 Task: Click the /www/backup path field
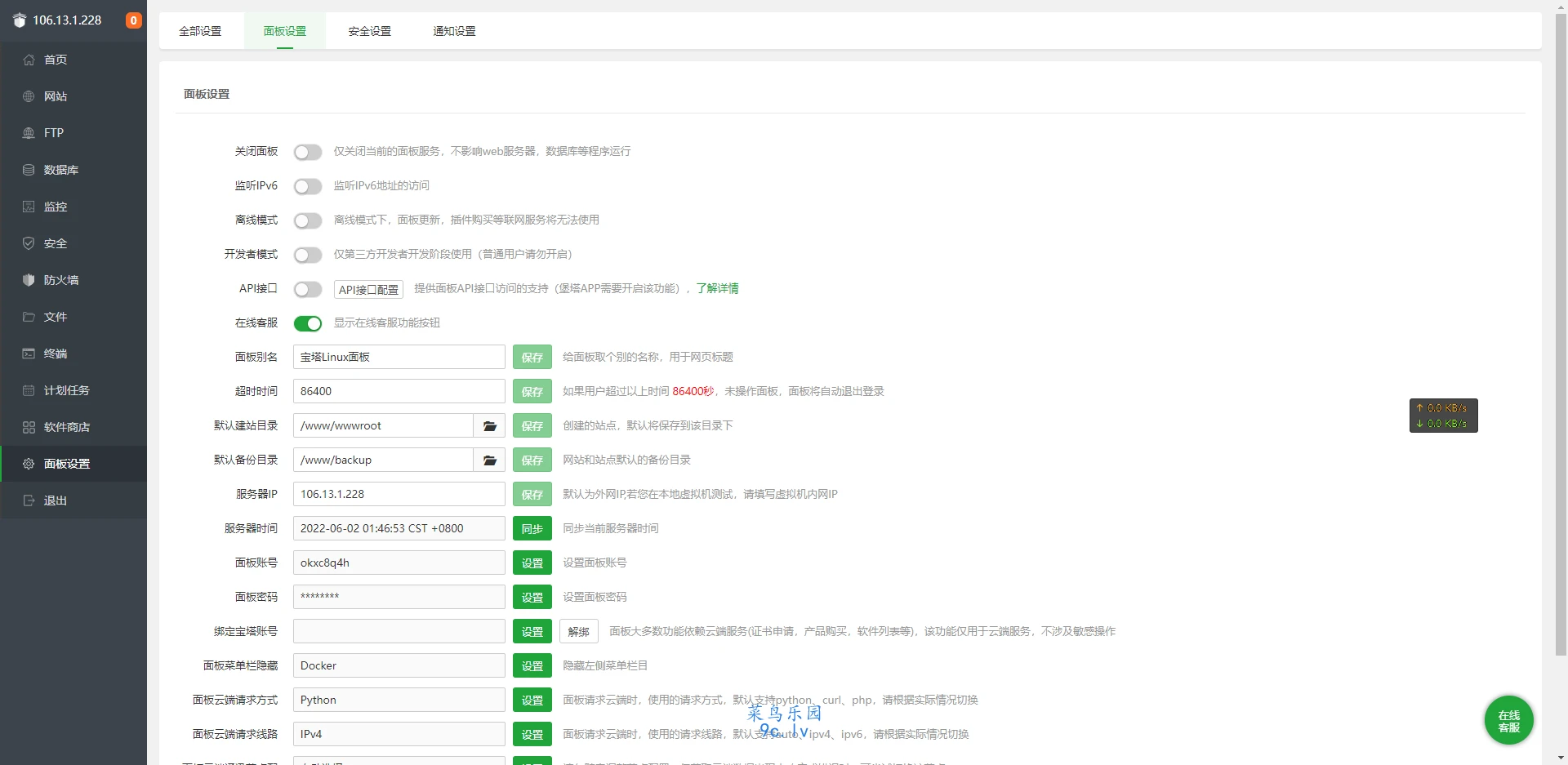click(383, 460)
